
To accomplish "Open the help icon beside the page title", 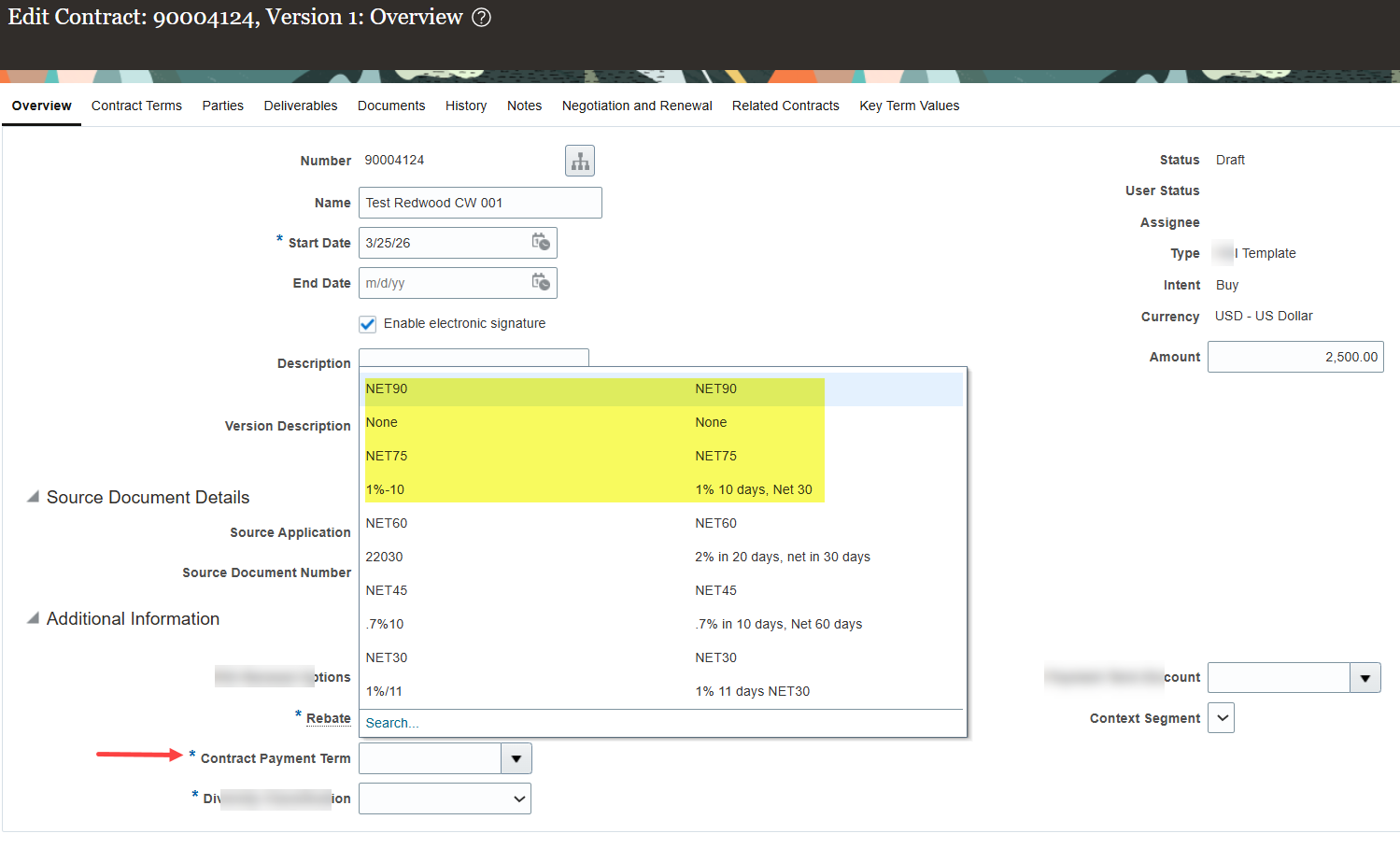I will point(481,18).
